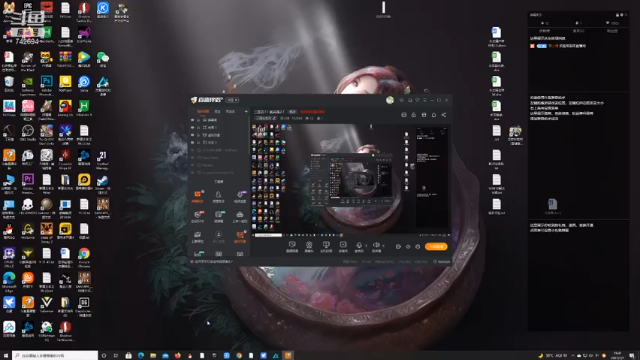This screenshot has width=640, height=360.
Task: Click the microphone icon in bottom toolbar
Action: 359,245
